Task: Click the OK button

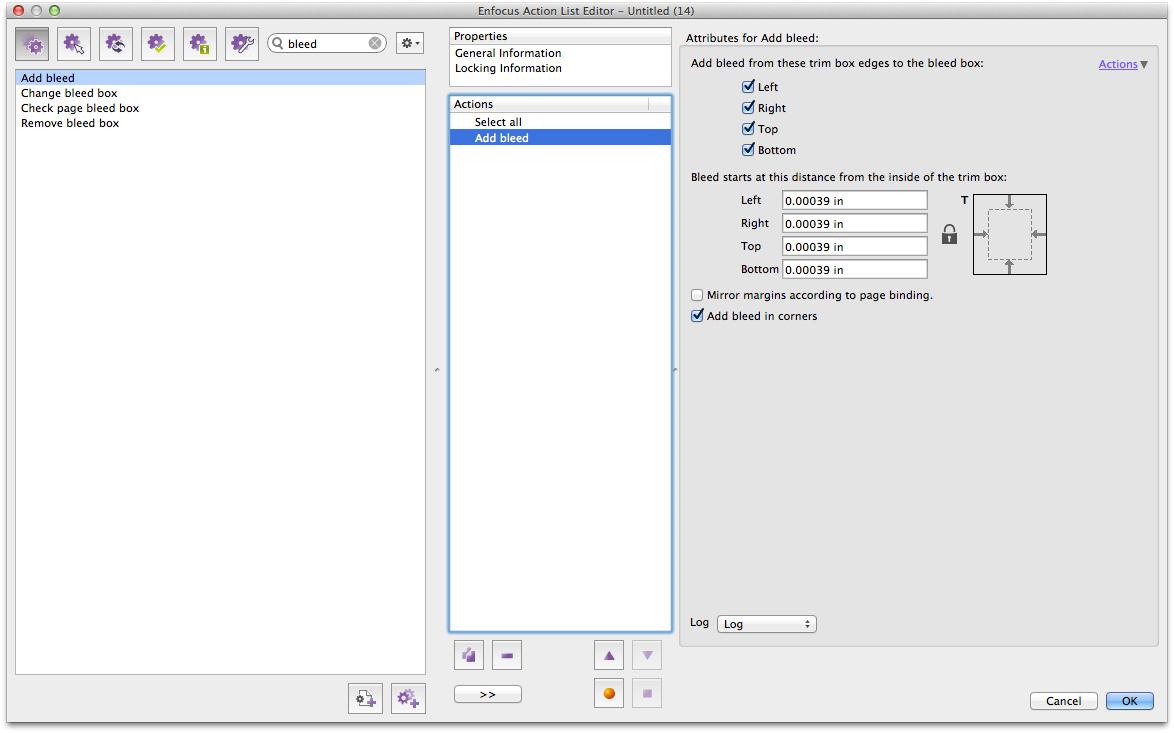Action: 1129,701
